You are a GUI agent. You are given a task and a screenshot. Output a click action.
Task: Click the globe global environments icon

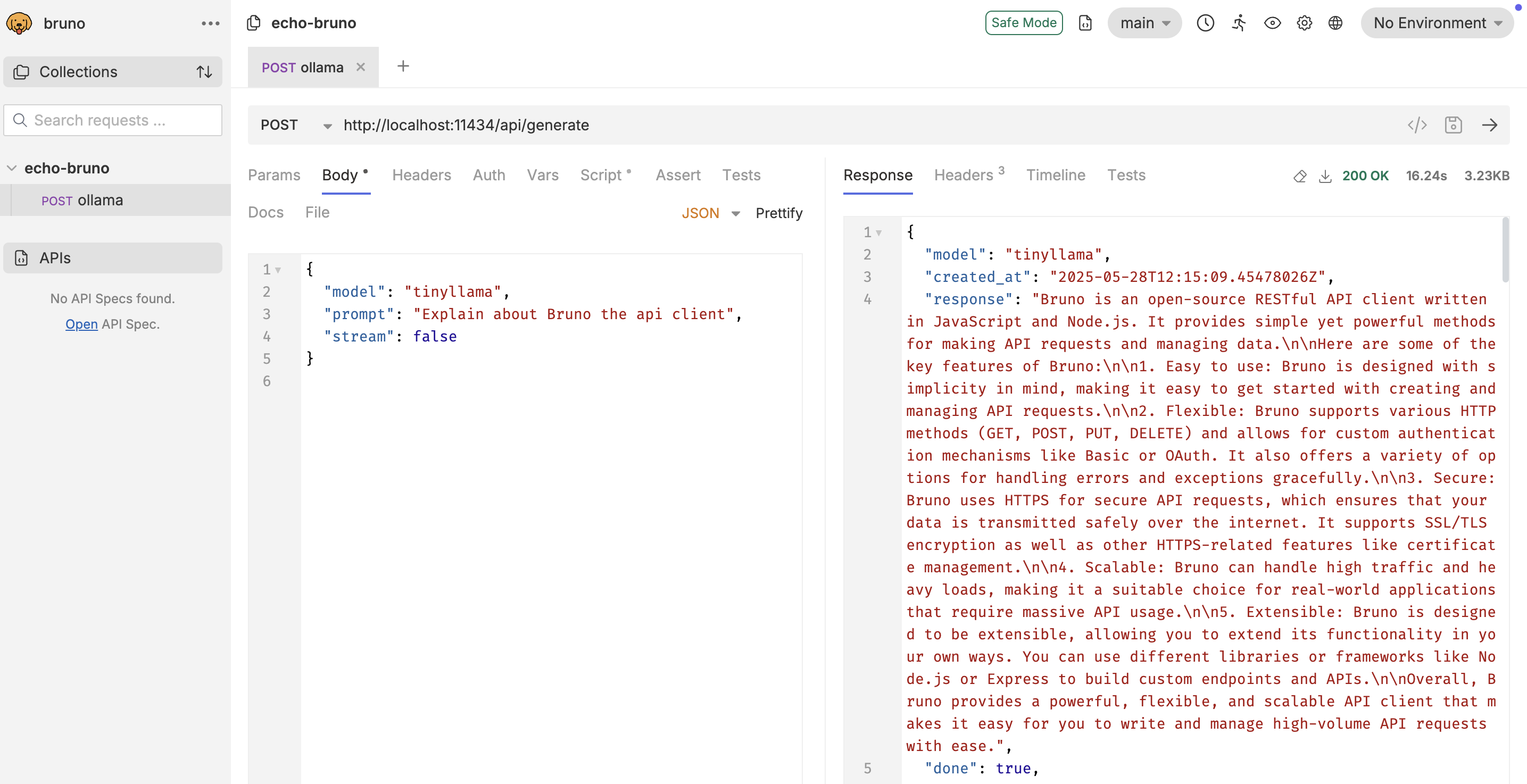coord(1335,22)
